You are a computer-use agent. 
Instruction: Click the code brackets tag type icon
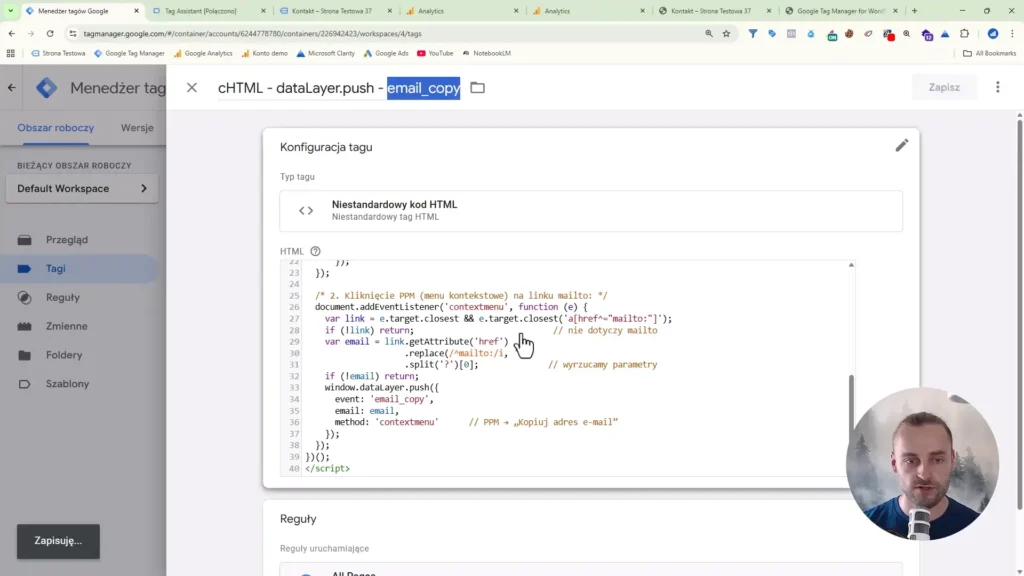[306, 210]
